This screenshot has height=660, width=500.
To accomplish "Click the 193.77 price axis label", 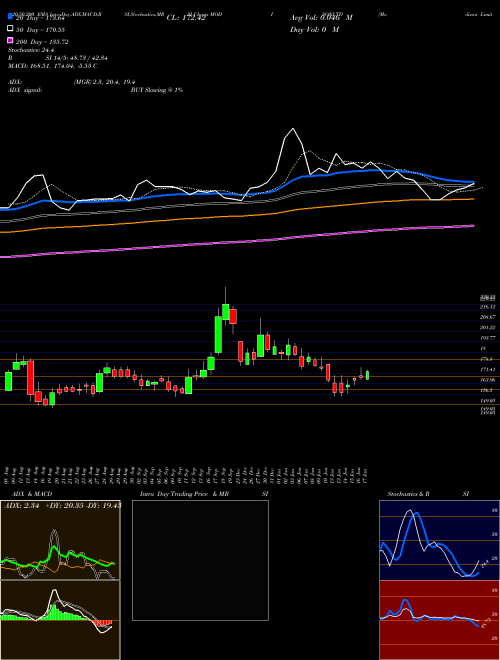I will [488, 338].
